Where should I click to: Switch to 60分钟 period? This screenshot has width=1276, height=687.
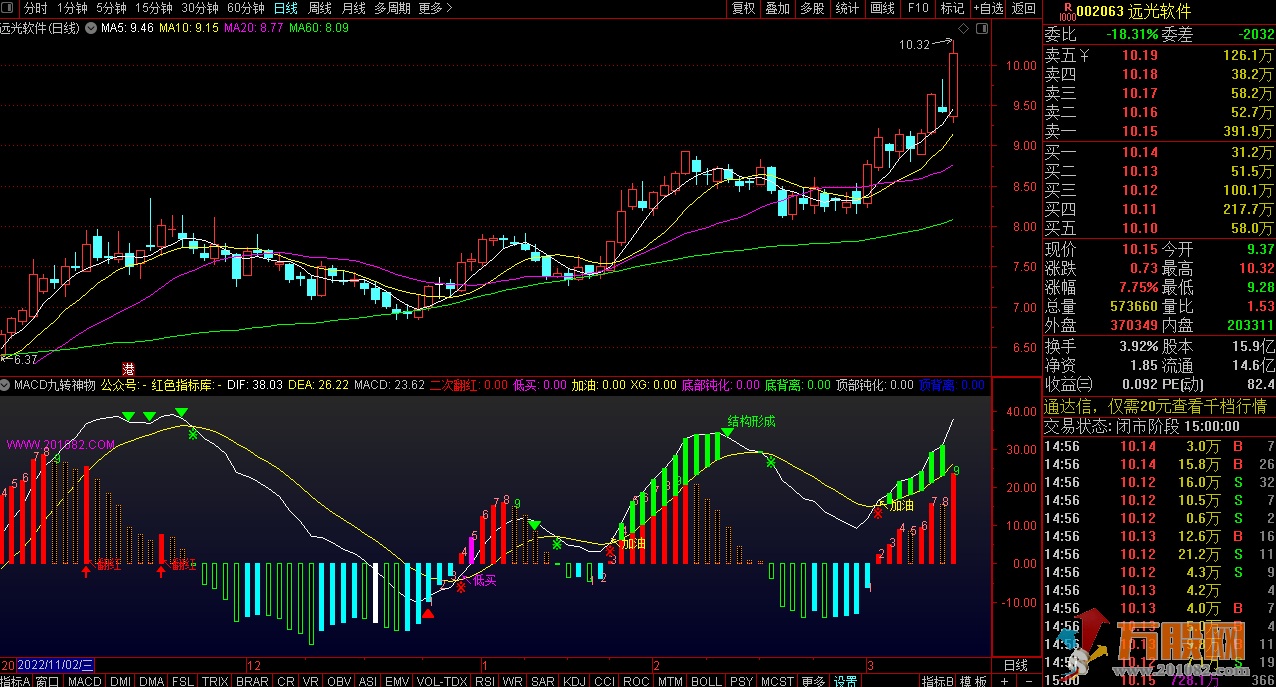pyautogui.click(x=246, y=8)
